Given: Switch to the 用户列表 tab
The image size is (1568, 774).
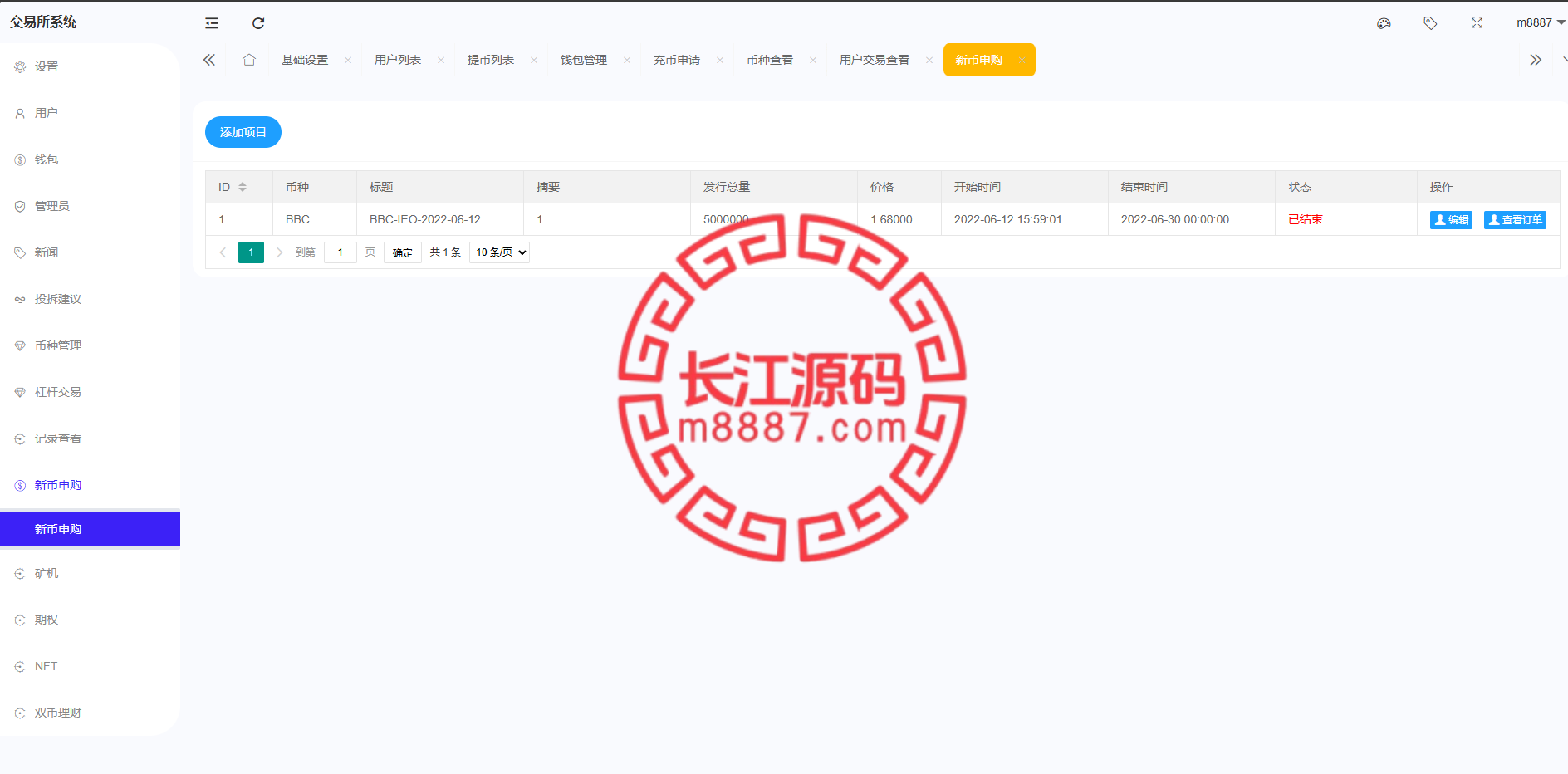Looking at the screenshot, I should pos(398,60).
